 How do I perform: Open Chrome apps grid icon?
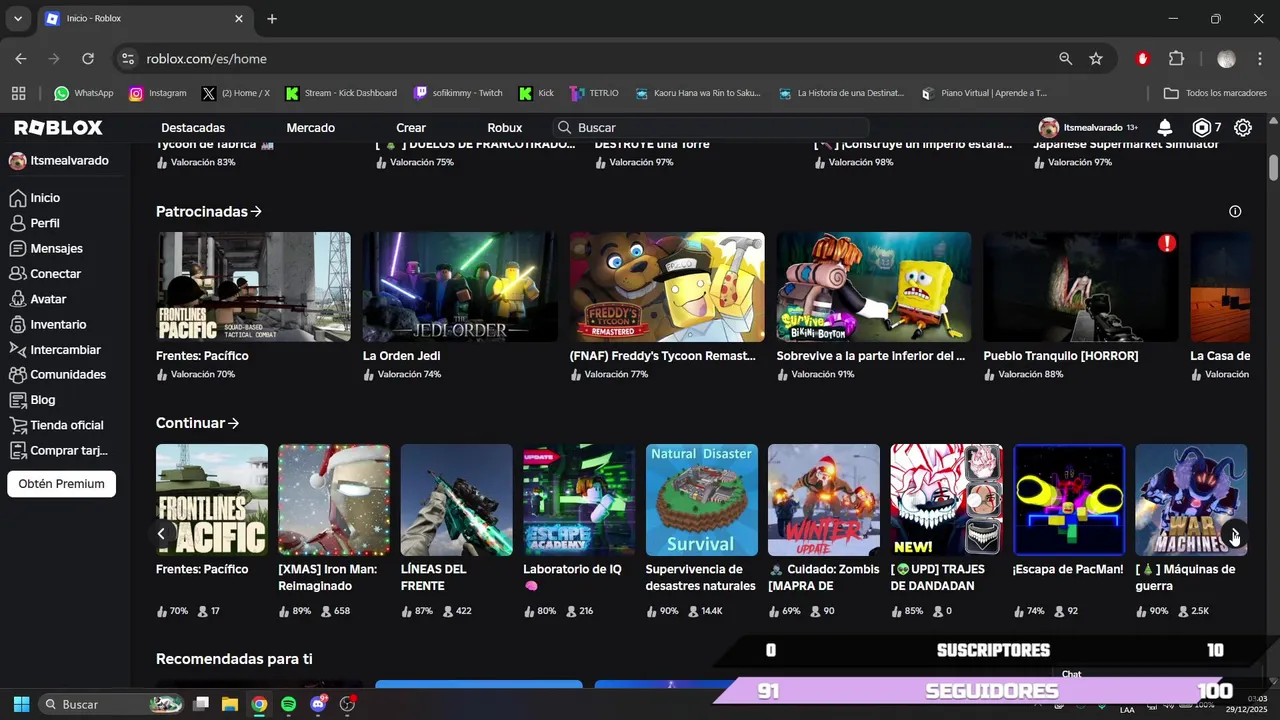coord(18,93)
